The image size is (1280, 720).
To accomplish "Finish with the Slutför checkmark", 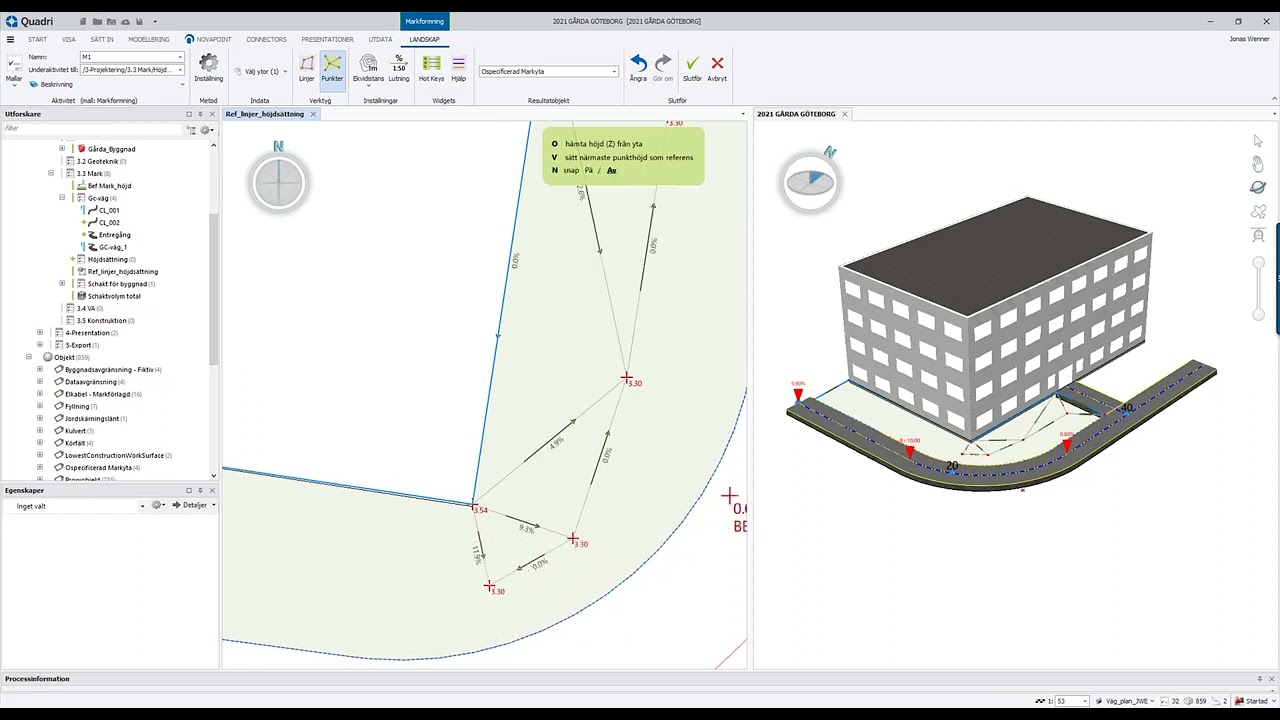I will [692, 68].
